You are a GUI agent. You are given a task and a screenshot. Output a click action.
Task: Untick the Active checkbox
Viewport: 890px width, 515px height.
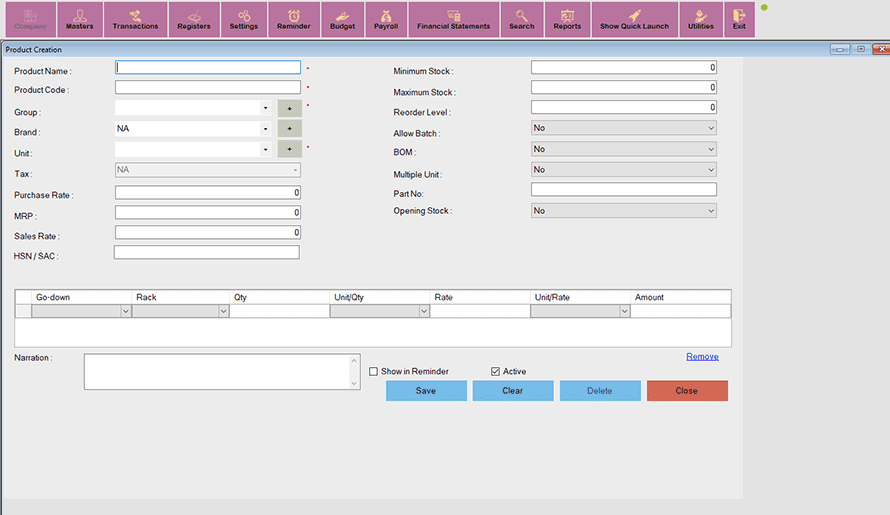pos(496,371)
